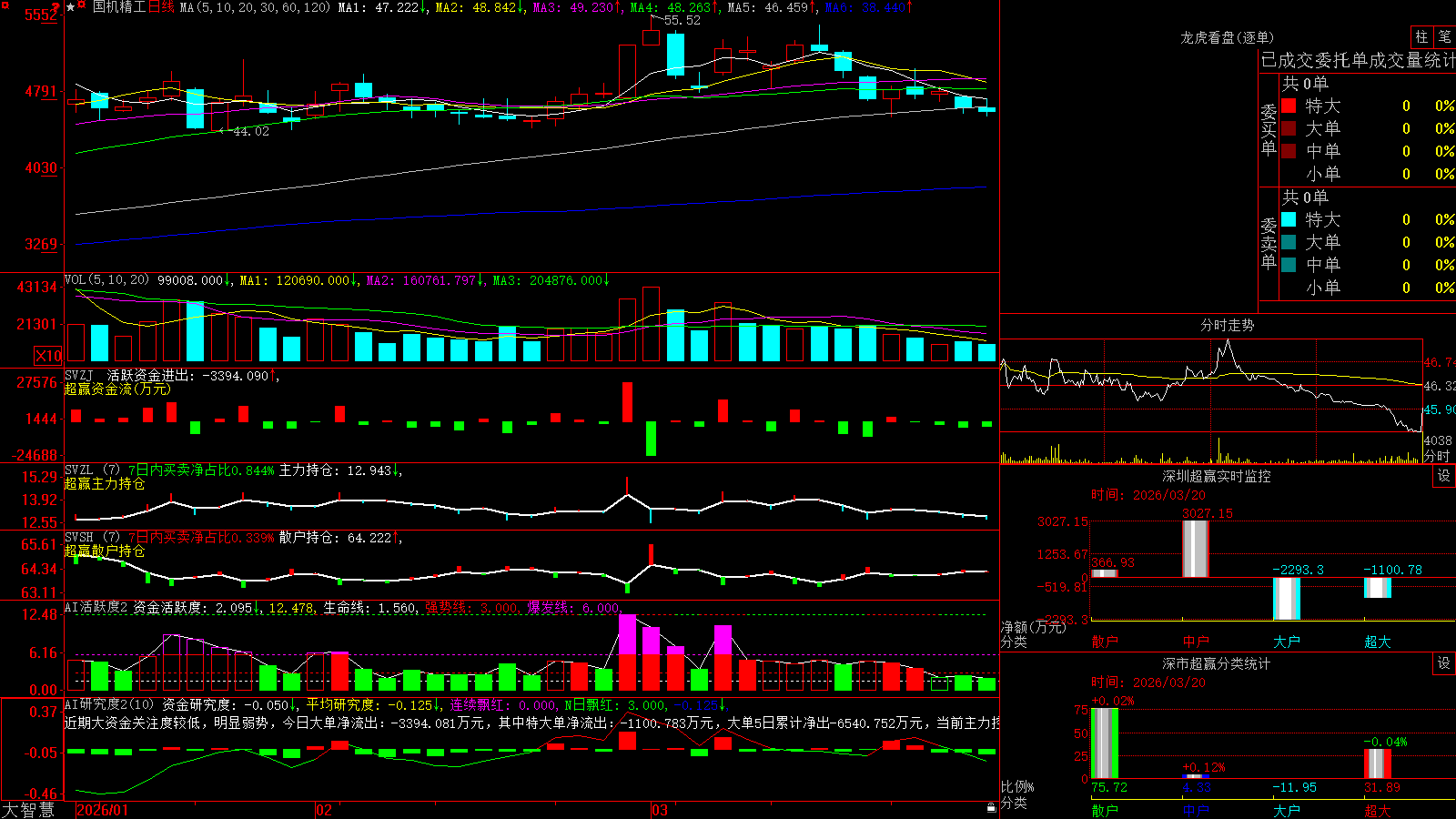Click the red square marker in the top-left corner
The image size is (1456, 819).
(x=5, y=5)
